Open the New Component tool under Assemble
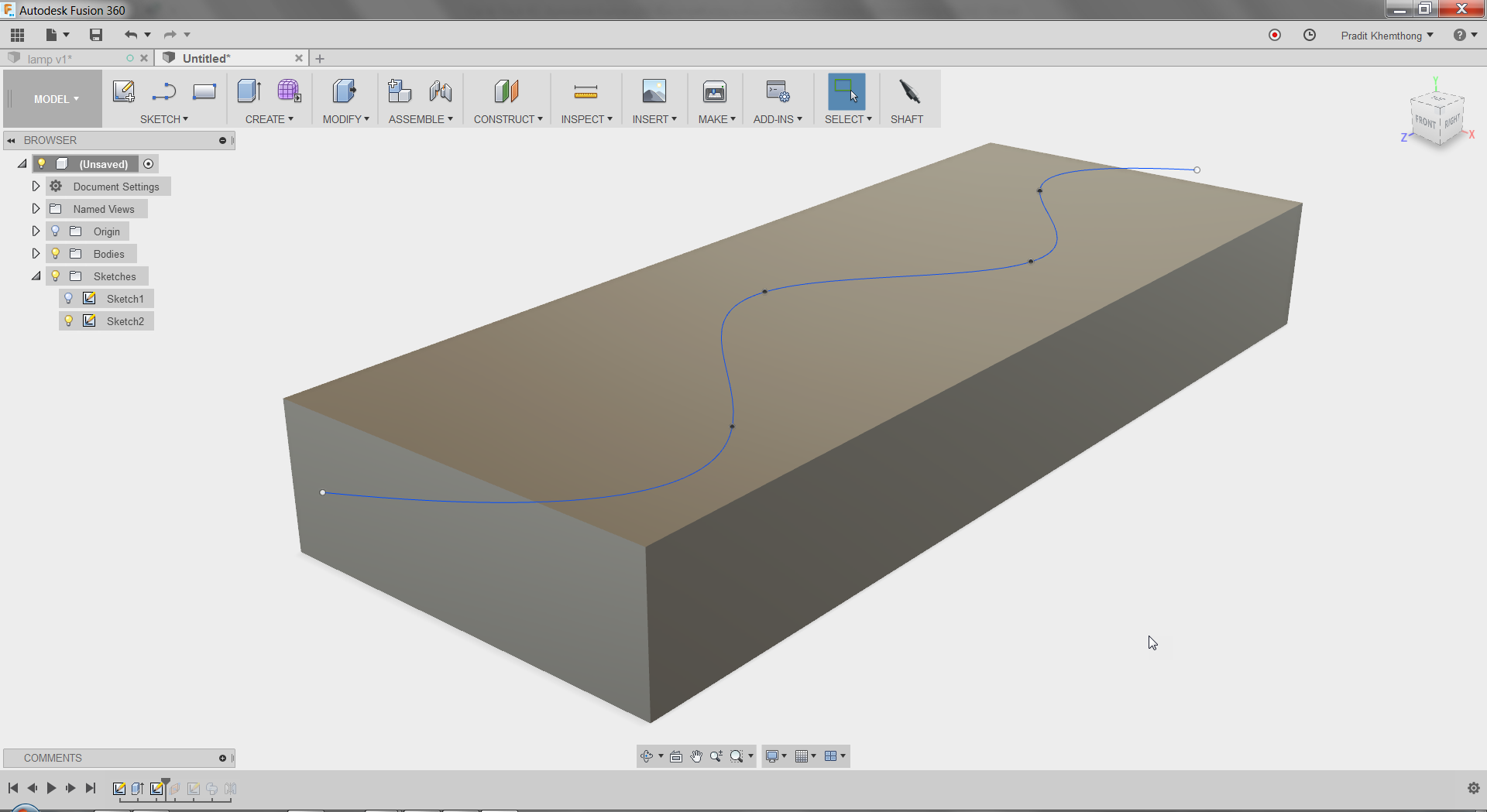This screenshot has width=1487, height=812. tap(400, 91)
